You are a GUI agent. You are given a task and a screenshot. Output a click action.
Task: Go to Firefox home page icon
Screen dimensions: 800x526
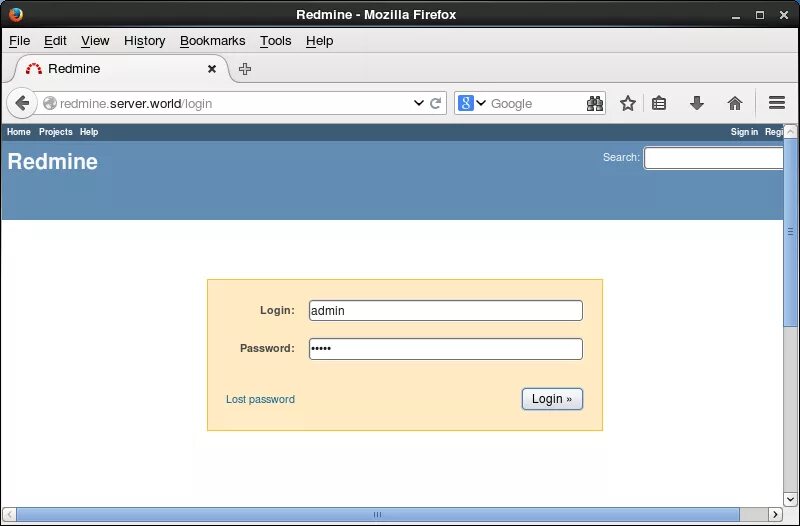(735, 104)
